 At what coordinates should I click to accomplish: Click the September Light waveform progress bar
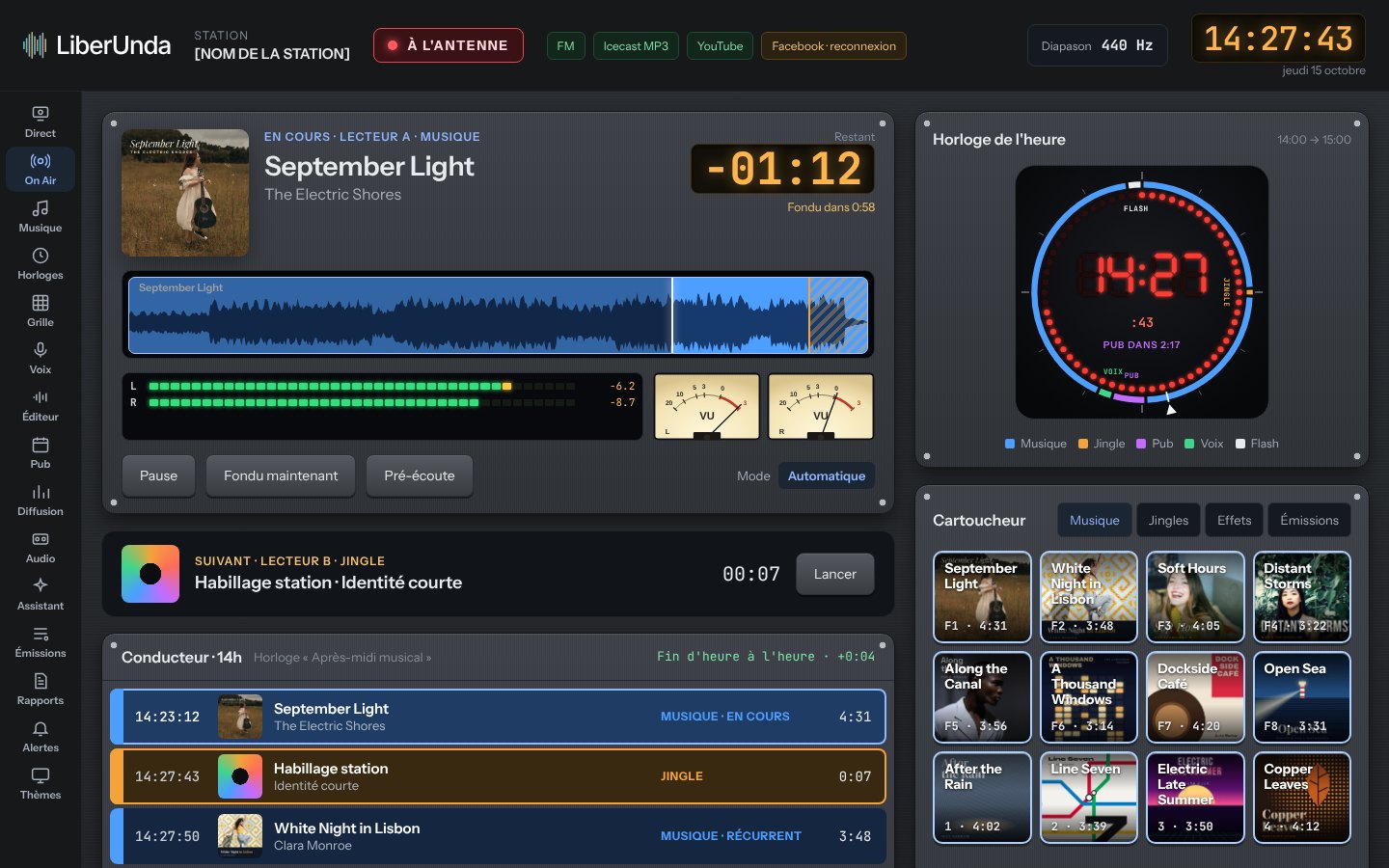coord(498,315)
